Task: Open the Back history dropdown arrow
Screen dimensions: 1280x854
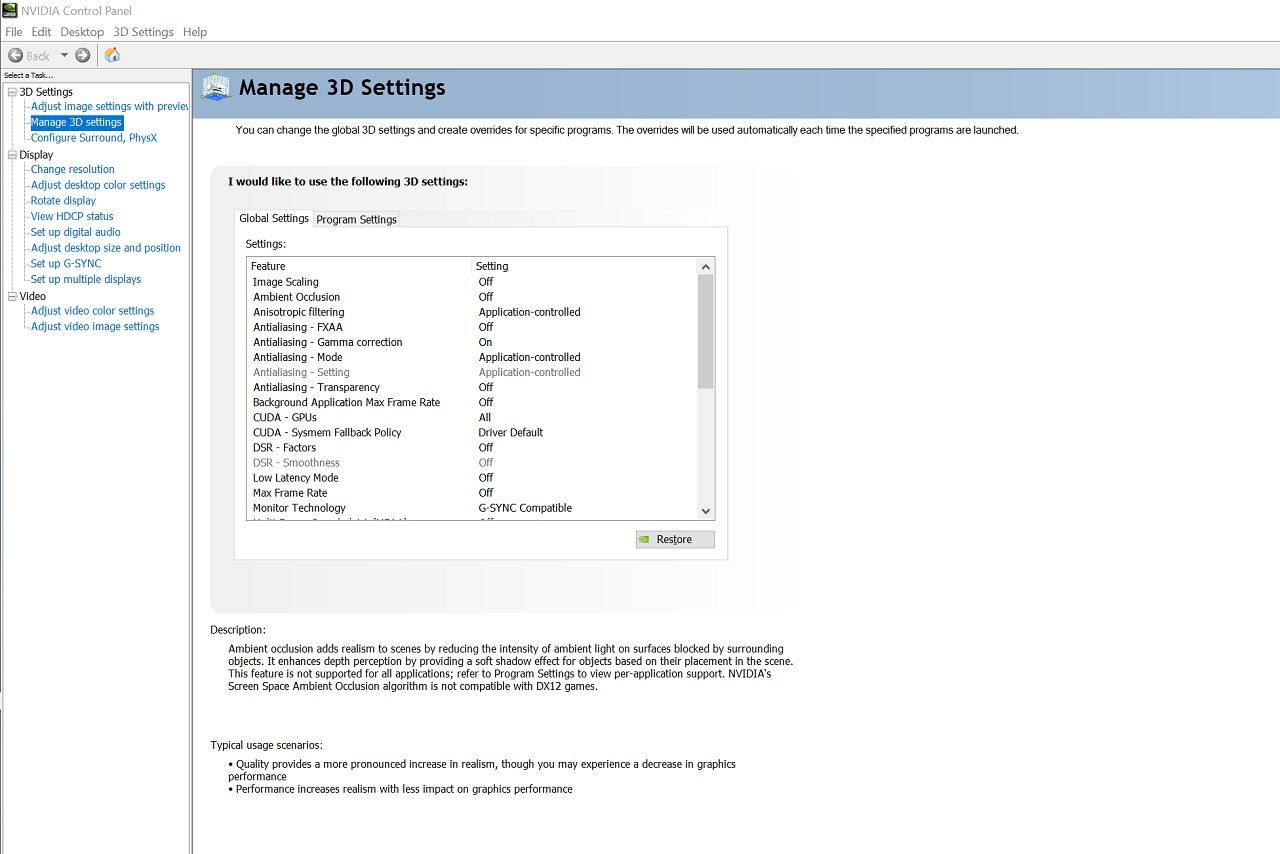Action: coord(64,55)
